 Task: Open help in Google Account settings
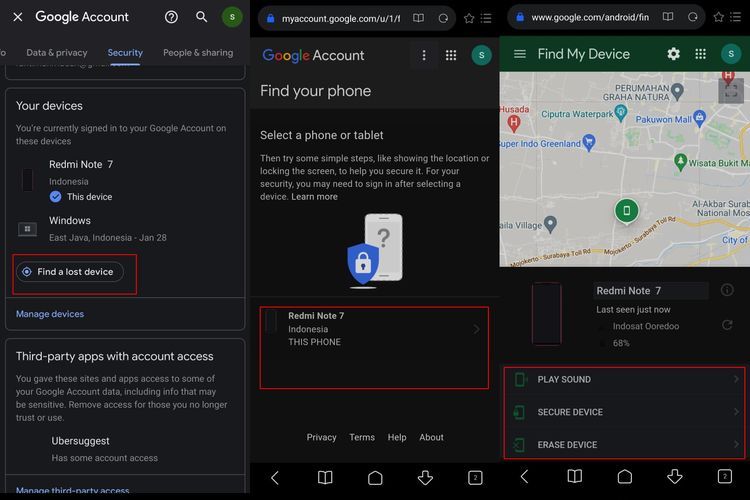click(x=171, y=17)
